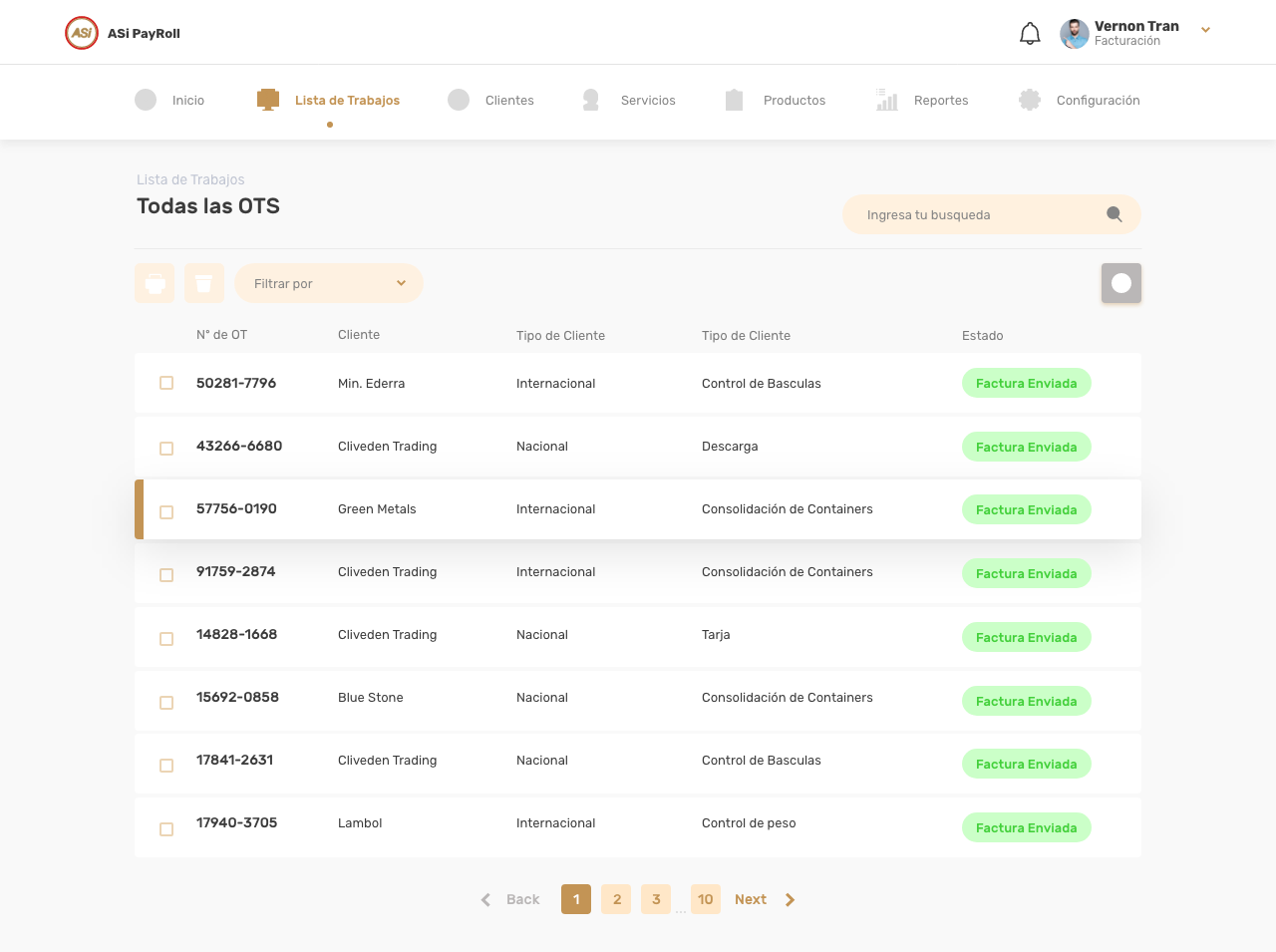
Task: Open the Configuración tab
Action: tap(1098, 101)
